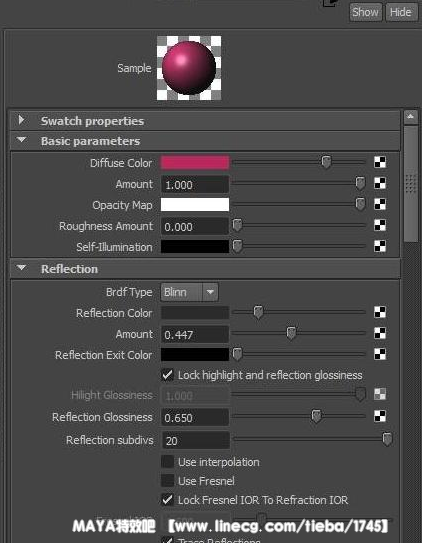This screenshot has height=543, width=422.
Task: Click the Reflection Glossiness value field
Action: tap(195, 418)
